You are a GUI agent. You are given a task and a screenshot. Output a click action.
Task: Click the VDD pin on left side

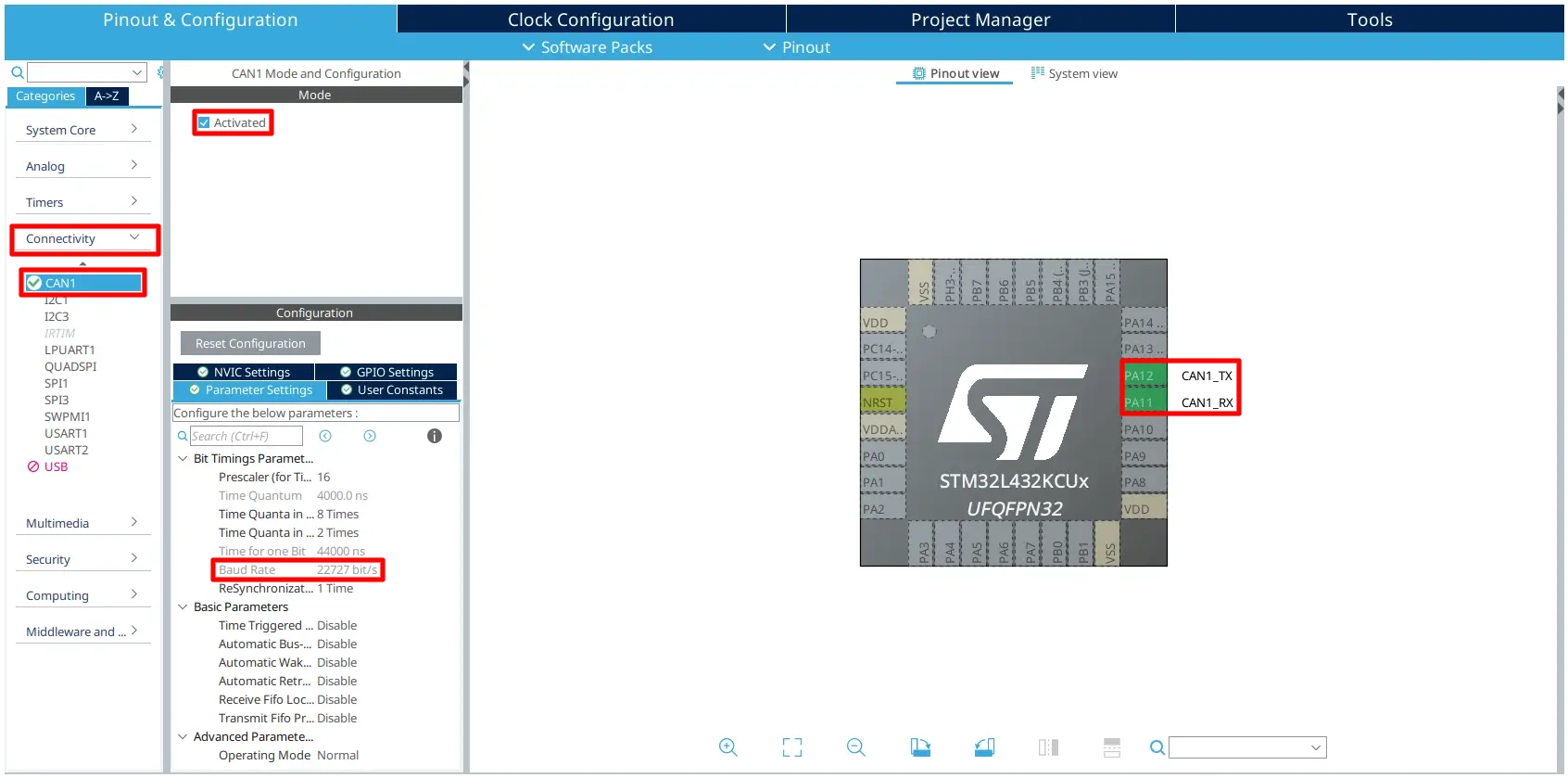pyautogui.click(x=883, y=323)
